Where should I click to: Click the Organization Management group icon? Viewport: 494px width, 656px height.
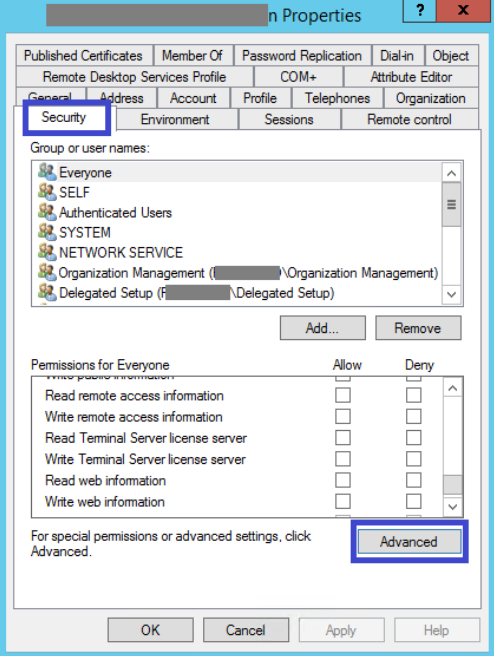click(x=47, y=272)
